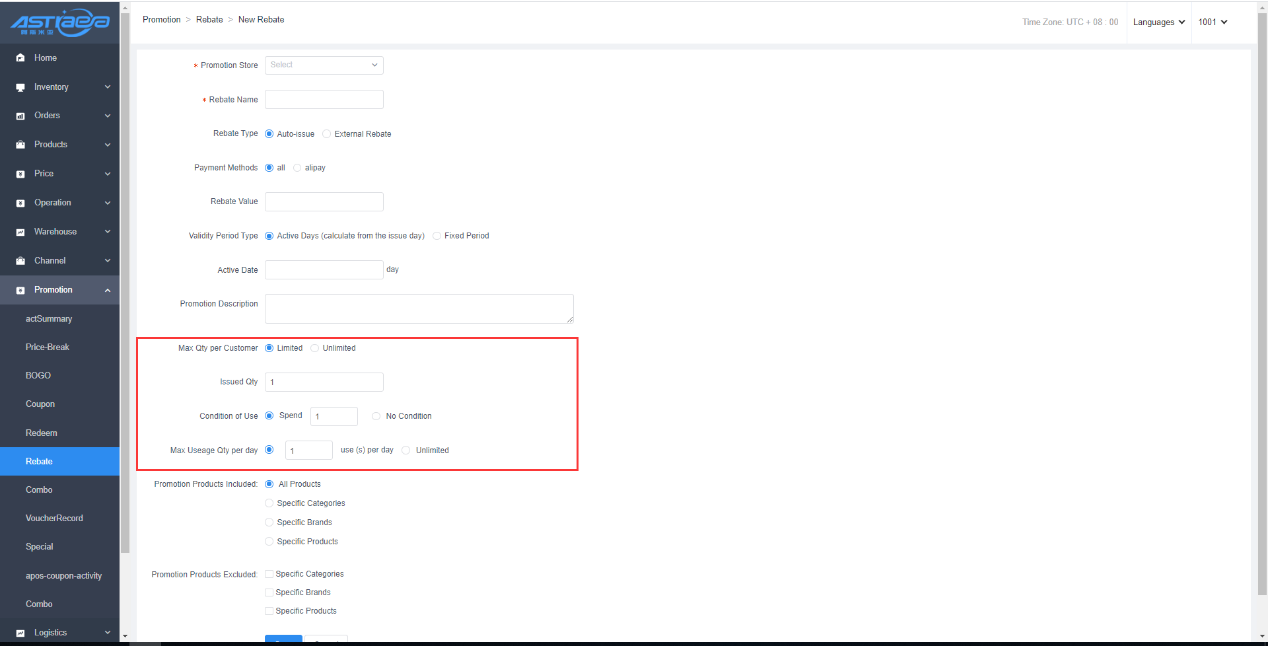Open the Price-Break menu item

coord(47,347)
